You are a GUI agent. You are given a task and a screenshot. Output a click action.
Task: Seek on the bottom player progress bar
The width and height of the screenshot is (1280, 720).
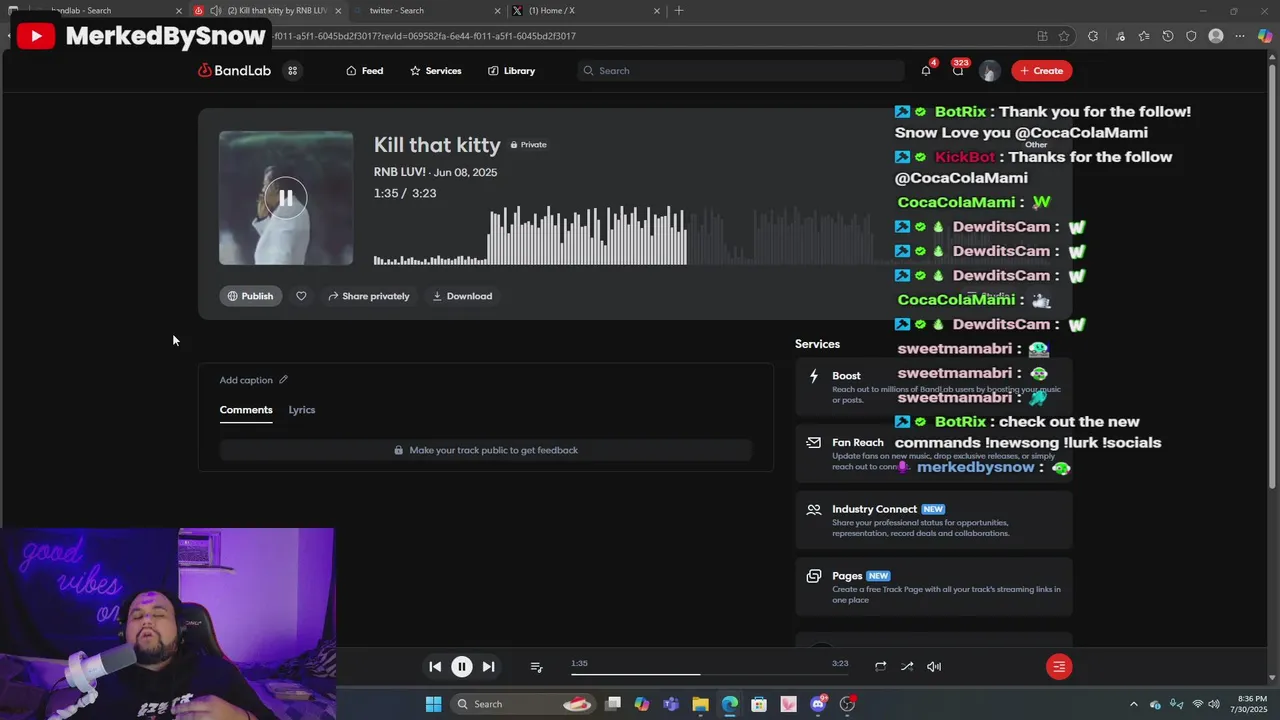[x=710, y=674]
